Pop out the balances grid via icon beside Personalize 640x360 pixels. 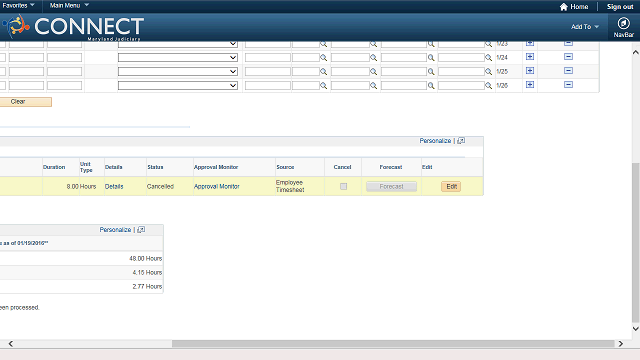(141, 229)
